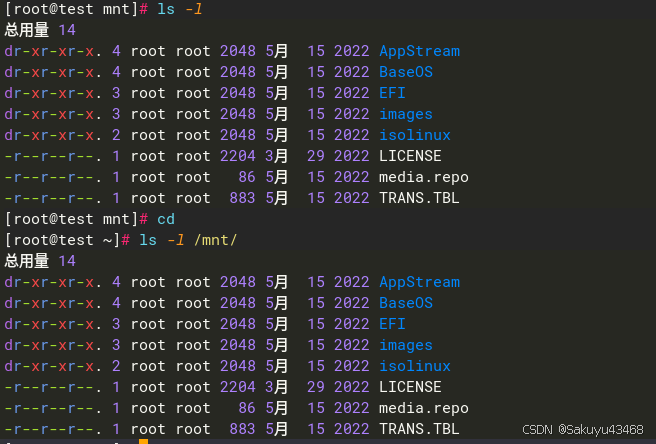656x444 pixels.
Task: Click the "ls -l" command on the top line
Action: click(x=180, y=9)
